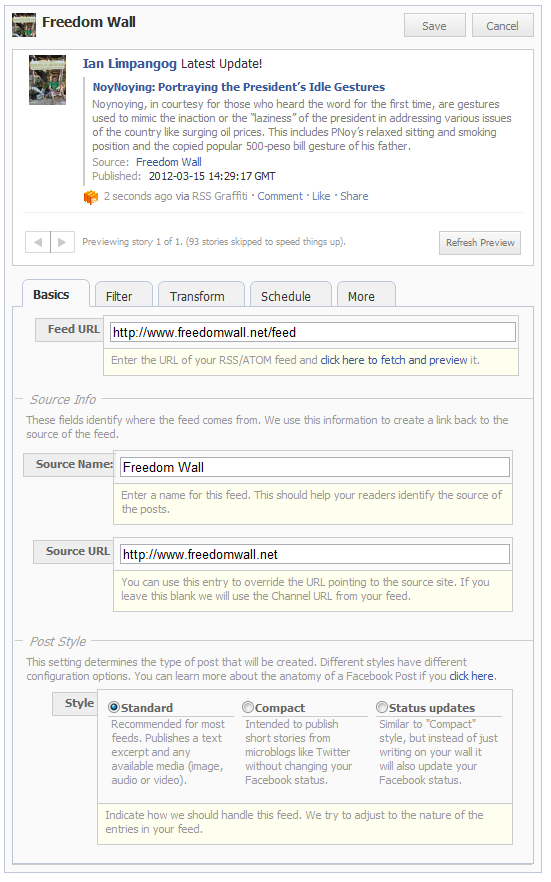This screenshot has width=551, height=882.
Task: Click Ian Limpangog's profile picture thumbnail
Action: 47,80
